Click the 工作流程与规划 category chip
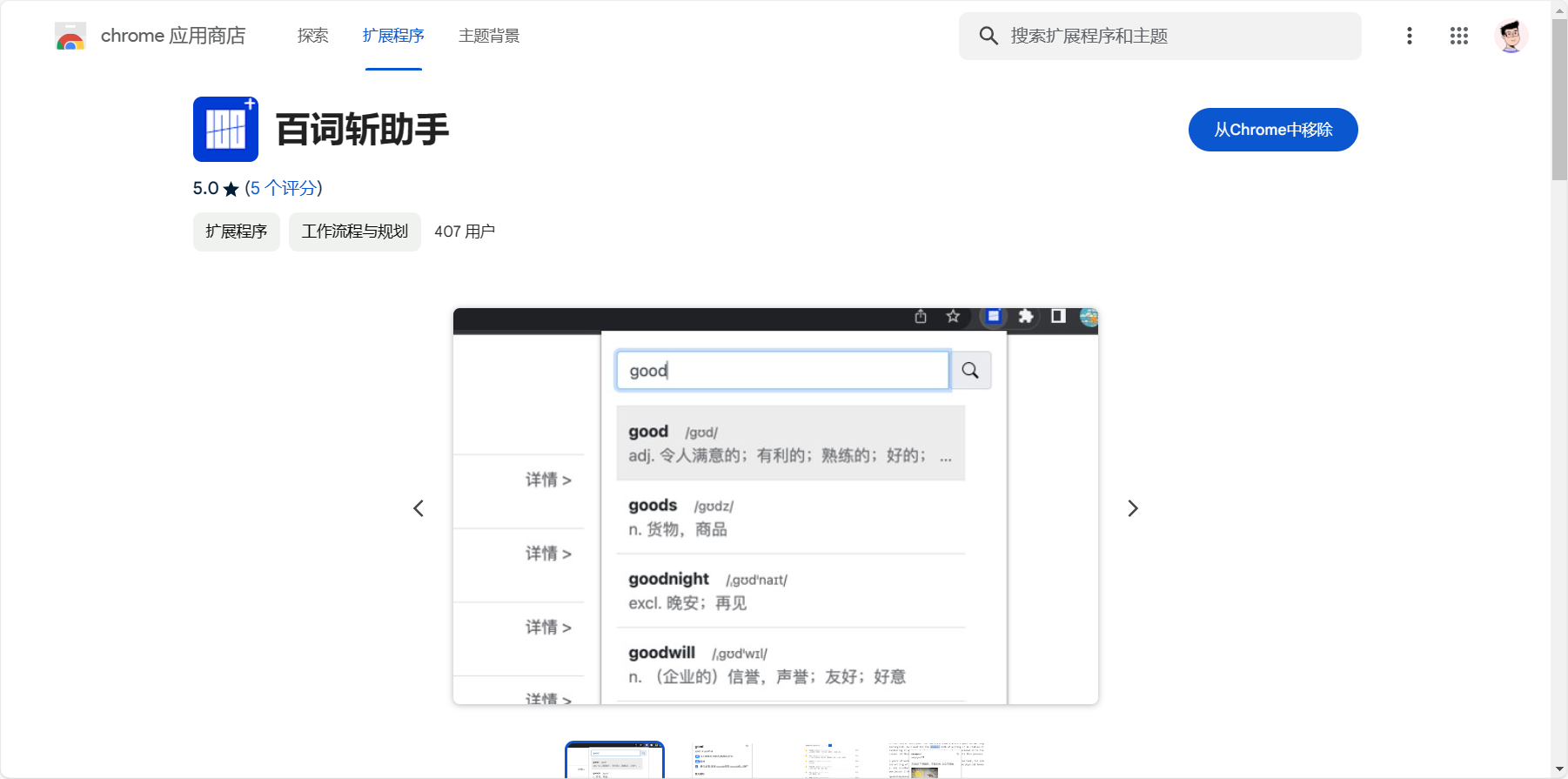The height and width of the screenshot is (779, 1568). (354, 232)
